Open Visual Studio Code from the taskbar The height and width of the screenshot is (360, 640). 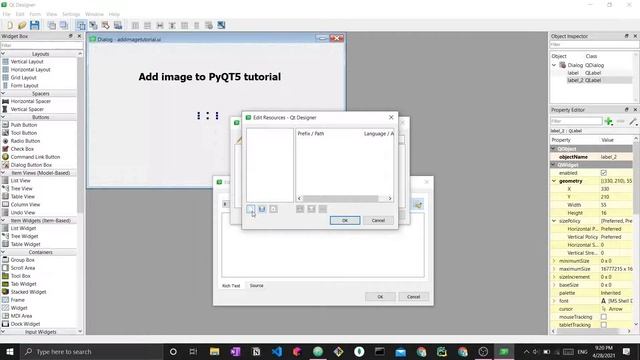[276, 351]
